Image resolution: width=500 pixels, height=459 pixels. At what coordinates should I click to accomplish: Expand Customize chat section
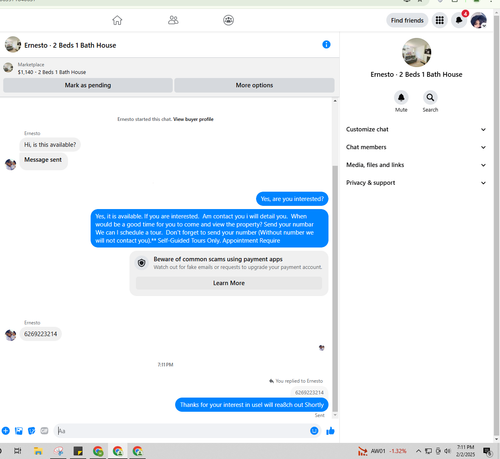pyautogui.click(x=416, y=129)
